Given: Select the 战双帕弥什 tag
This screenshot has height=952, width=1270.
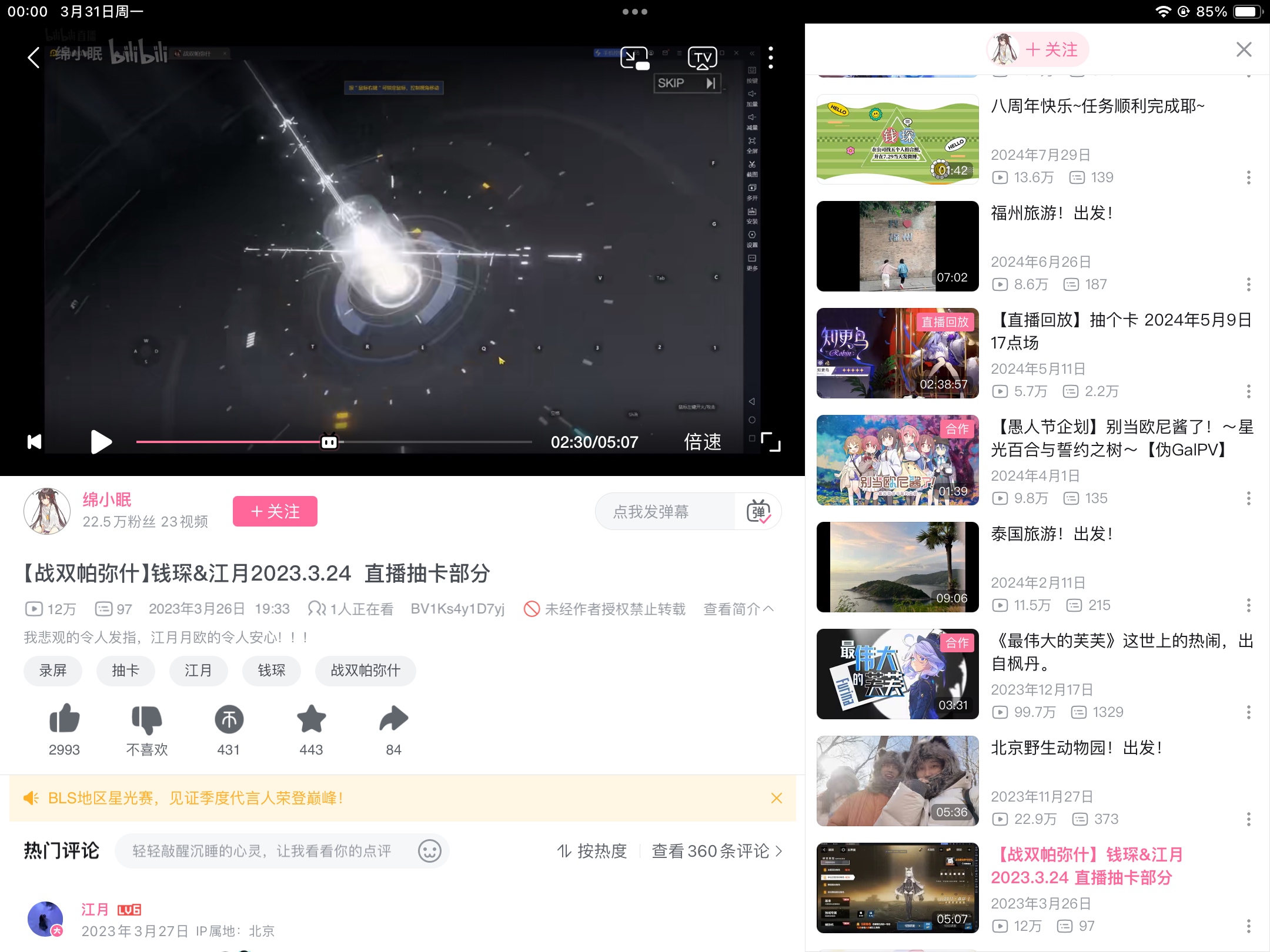Looking at the screenshot, I should pos(366,671).
